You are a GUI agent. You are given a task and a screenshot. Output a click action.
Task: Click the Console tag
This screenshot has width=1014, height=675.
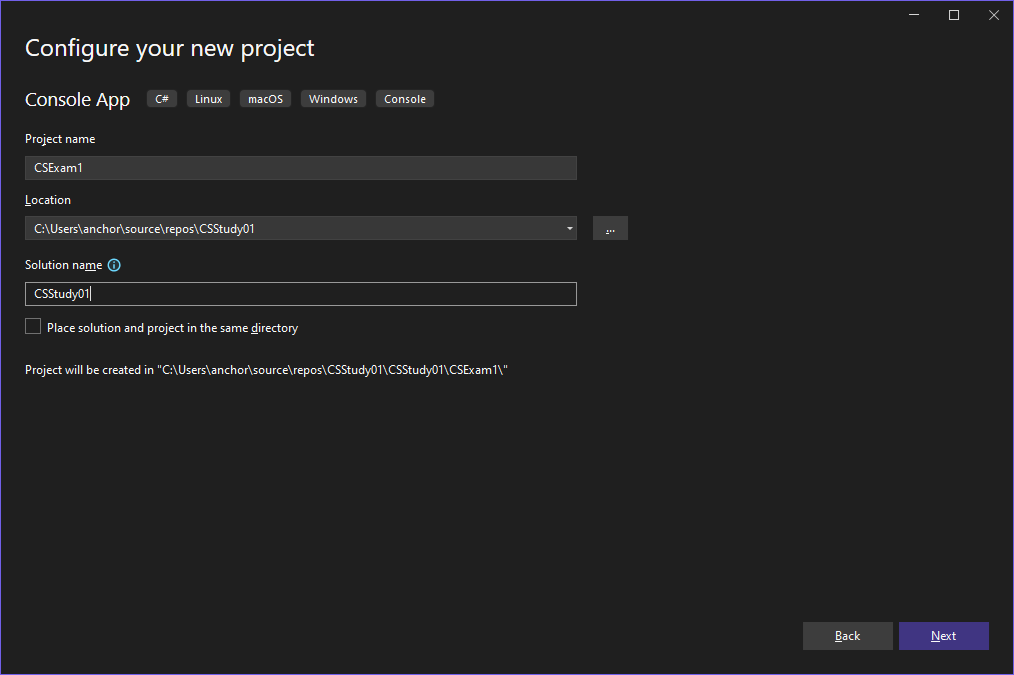coord(405,99)
